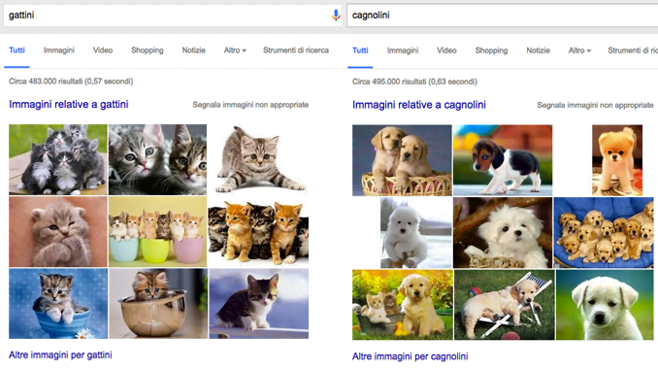The image size is (658, 368).
Task: Open Immagini tab in gattini search
Action: pyautogui.click(x=59, y=50)
